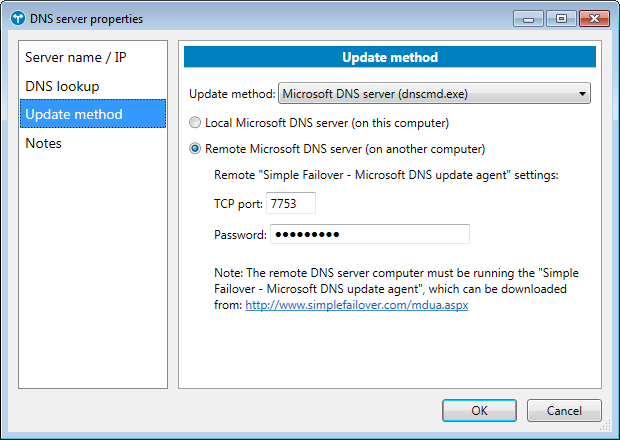Click the blue Update method header bar

click(x=390, y=58)
